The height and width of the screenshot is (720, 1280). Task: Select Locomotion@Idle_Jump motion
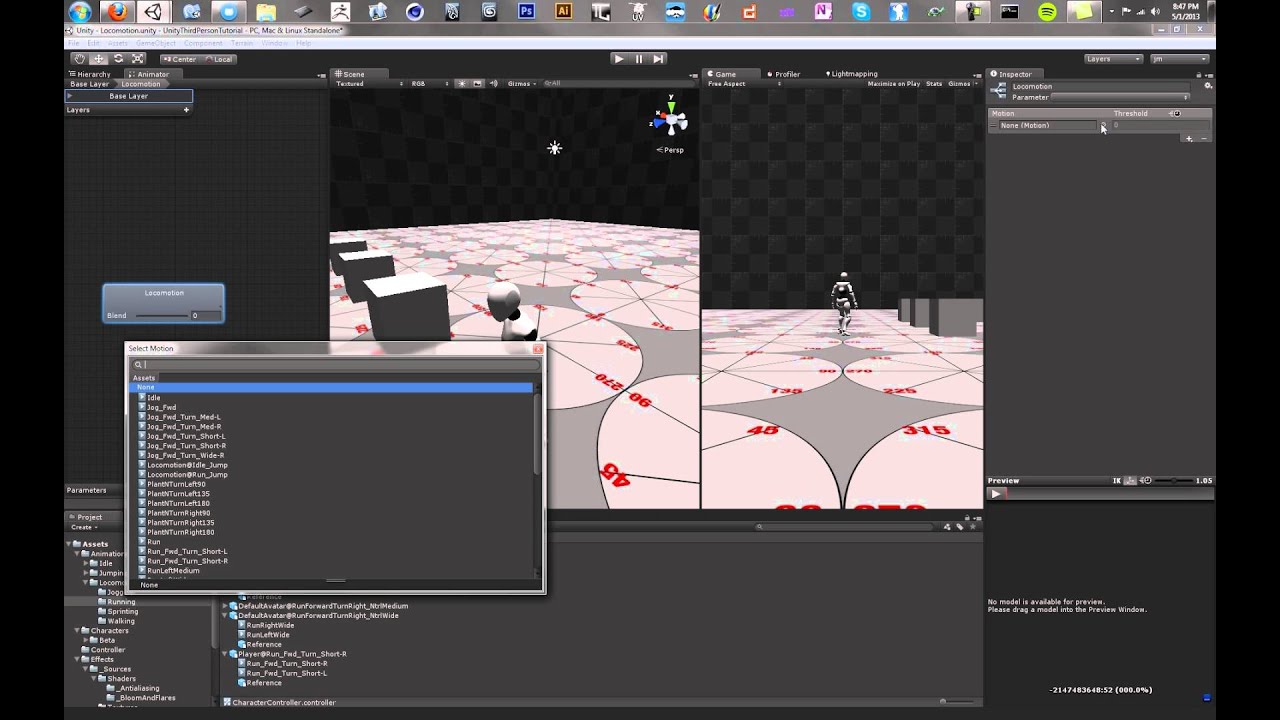[x=187, y=465]
